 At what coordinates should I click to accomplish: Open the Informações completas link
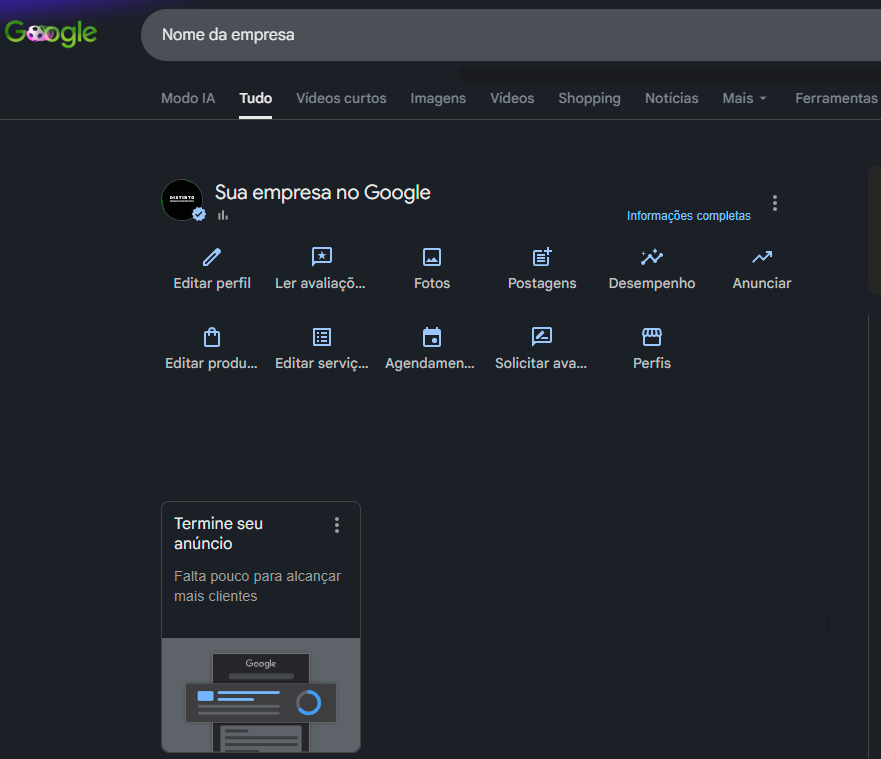point(688,216)
